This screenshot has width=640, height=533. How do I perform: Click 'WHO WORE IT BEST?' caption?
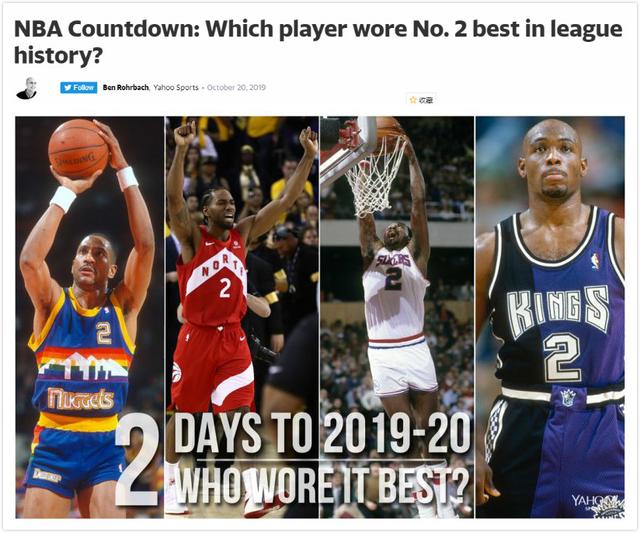[x=322, y=484]
